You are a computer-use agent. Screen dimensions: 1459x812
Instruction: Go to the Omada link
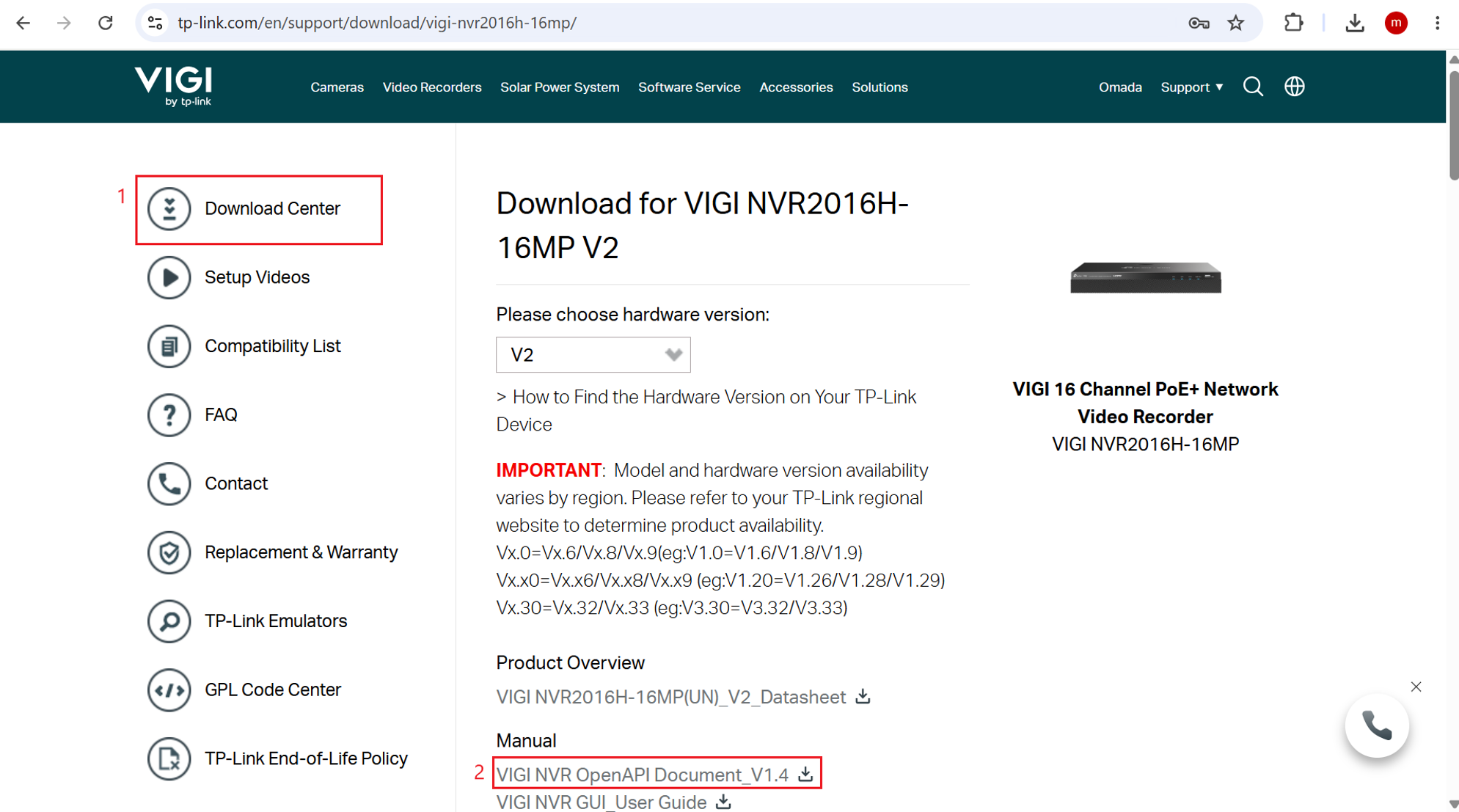pyautogui.click(x=1120, y=87)
